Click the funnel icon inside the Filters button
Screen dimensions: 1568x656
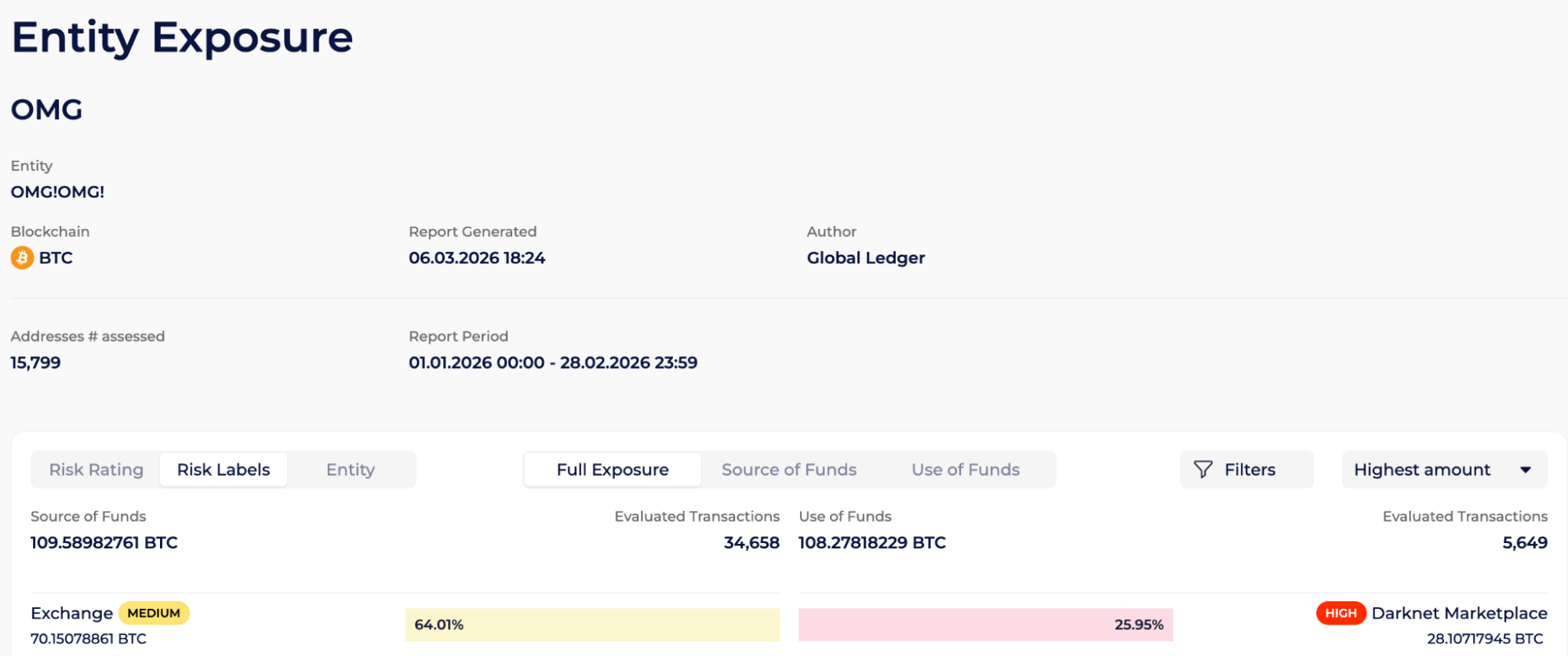click(x=1204, y=469)
